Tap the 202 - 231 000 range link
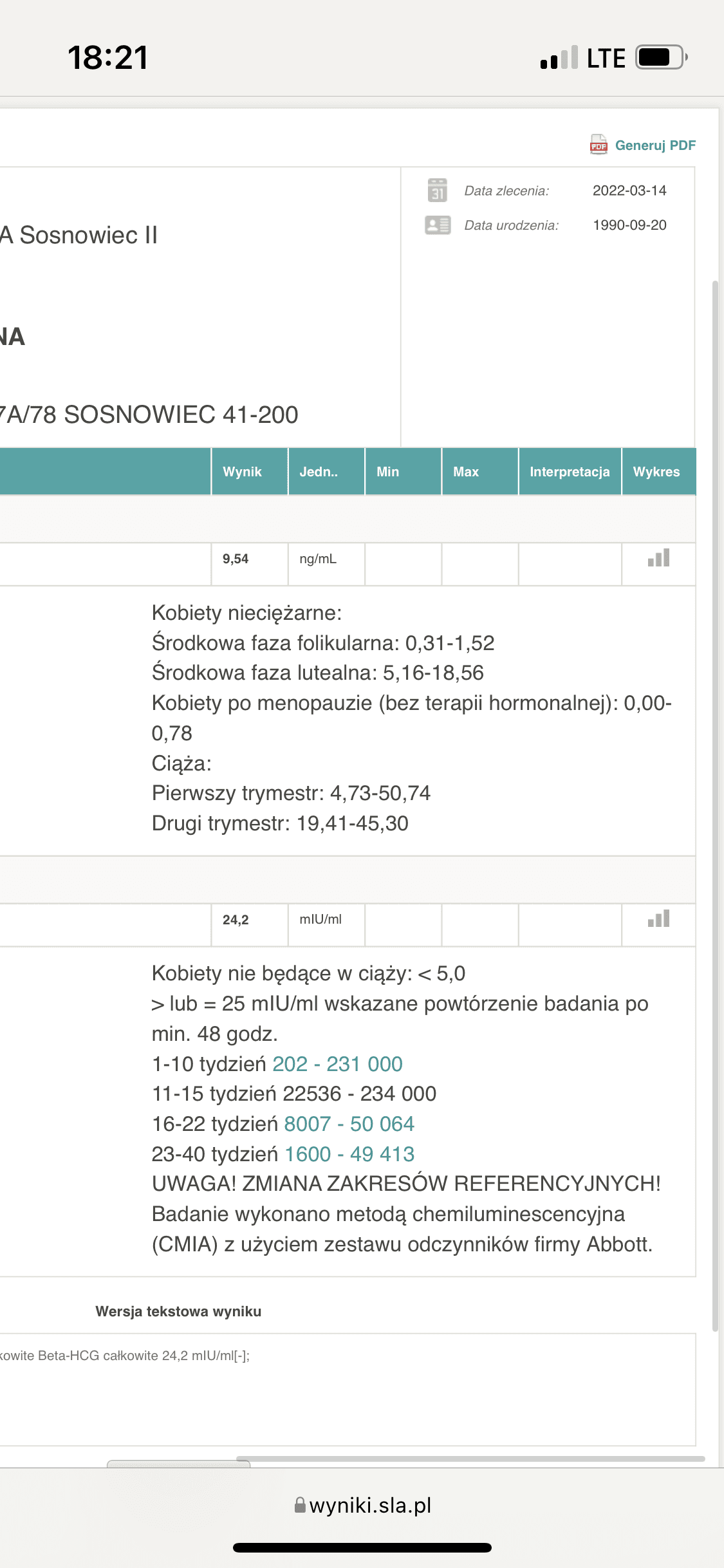The width and height of the screenshot is (724, 1568). click(337, 1064)
